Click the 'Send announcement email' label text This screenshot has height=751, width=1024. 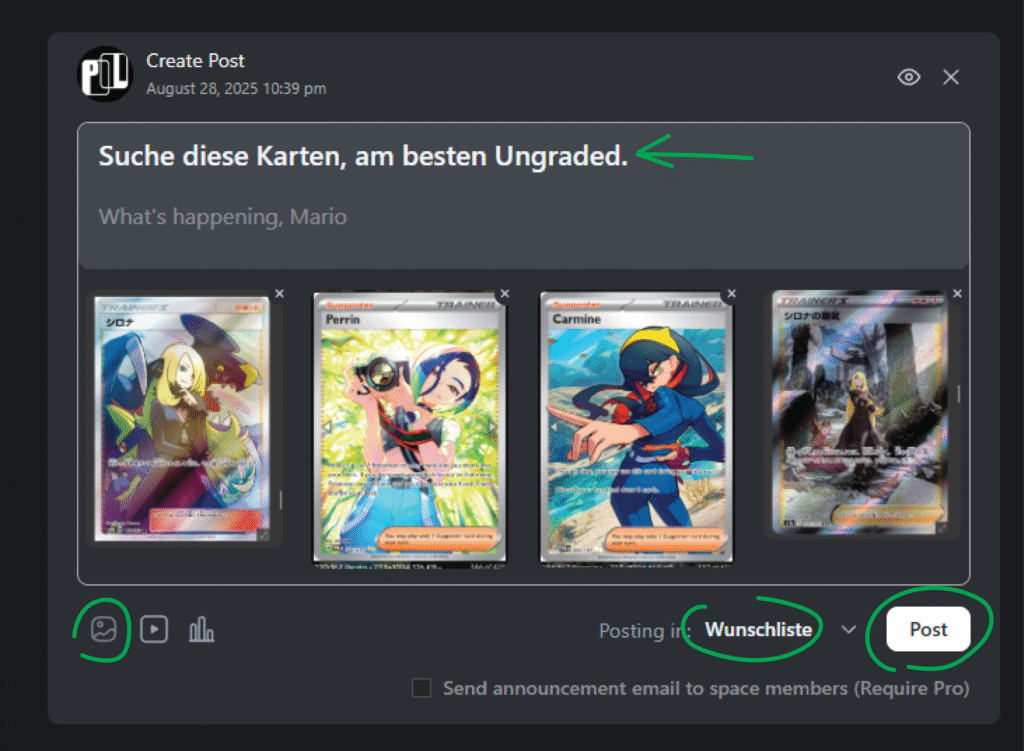[706, 688]
